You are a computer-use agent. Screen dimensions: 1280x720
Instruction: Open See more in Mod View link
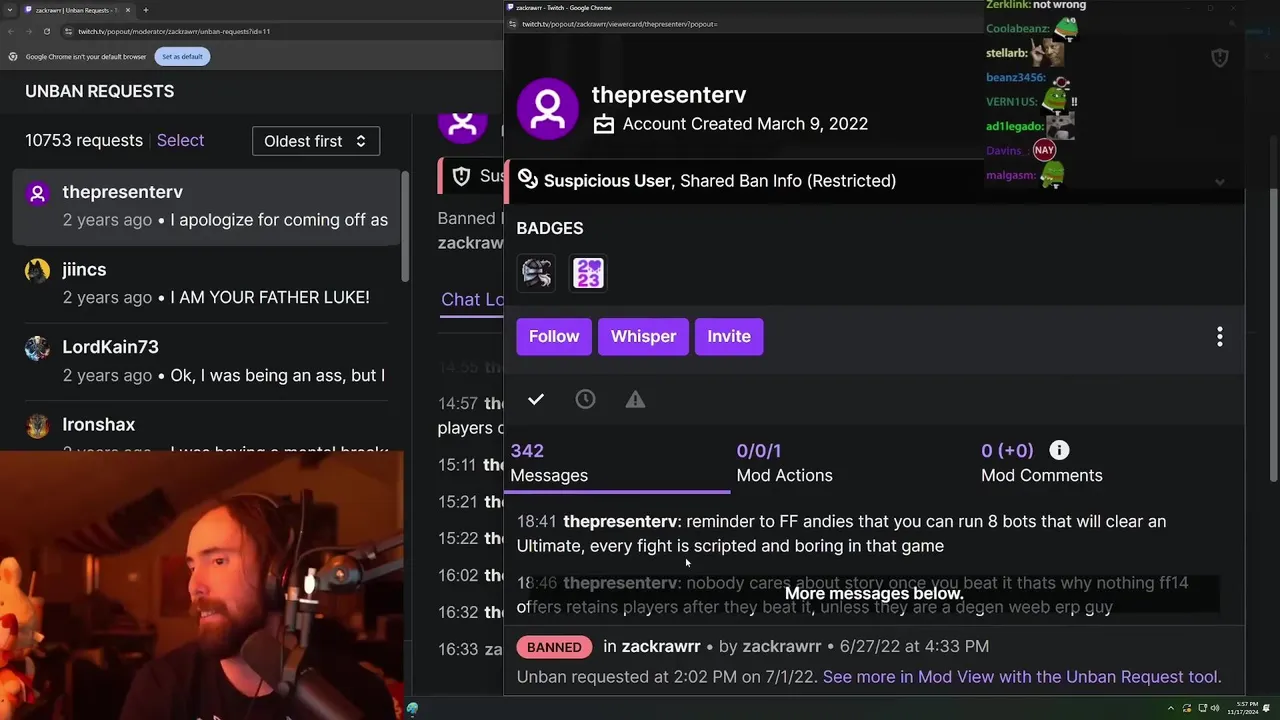point(1021,677)
